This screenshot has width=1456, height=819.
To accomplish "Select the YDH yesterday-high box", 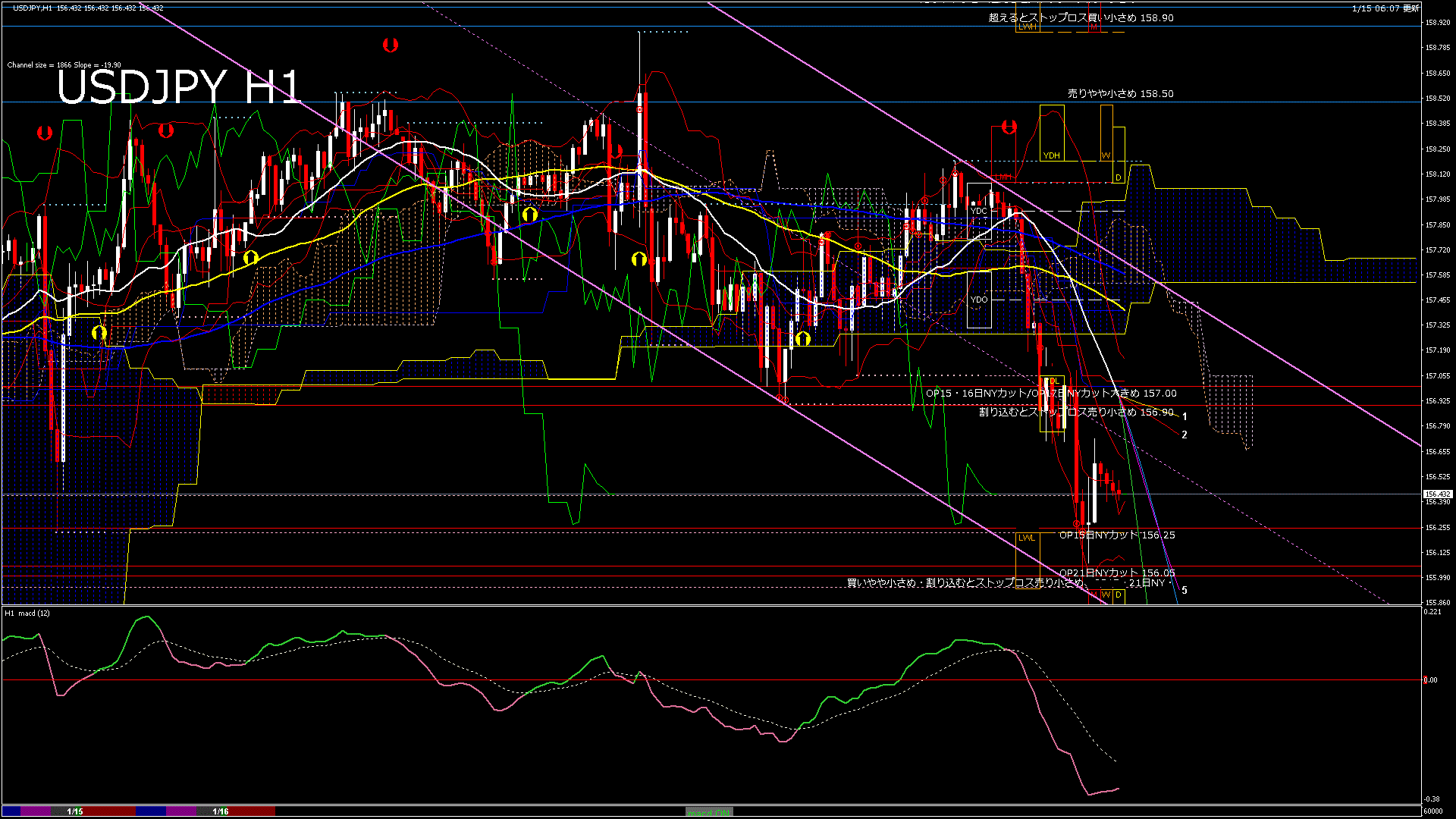I will [x=1051, y=155].
